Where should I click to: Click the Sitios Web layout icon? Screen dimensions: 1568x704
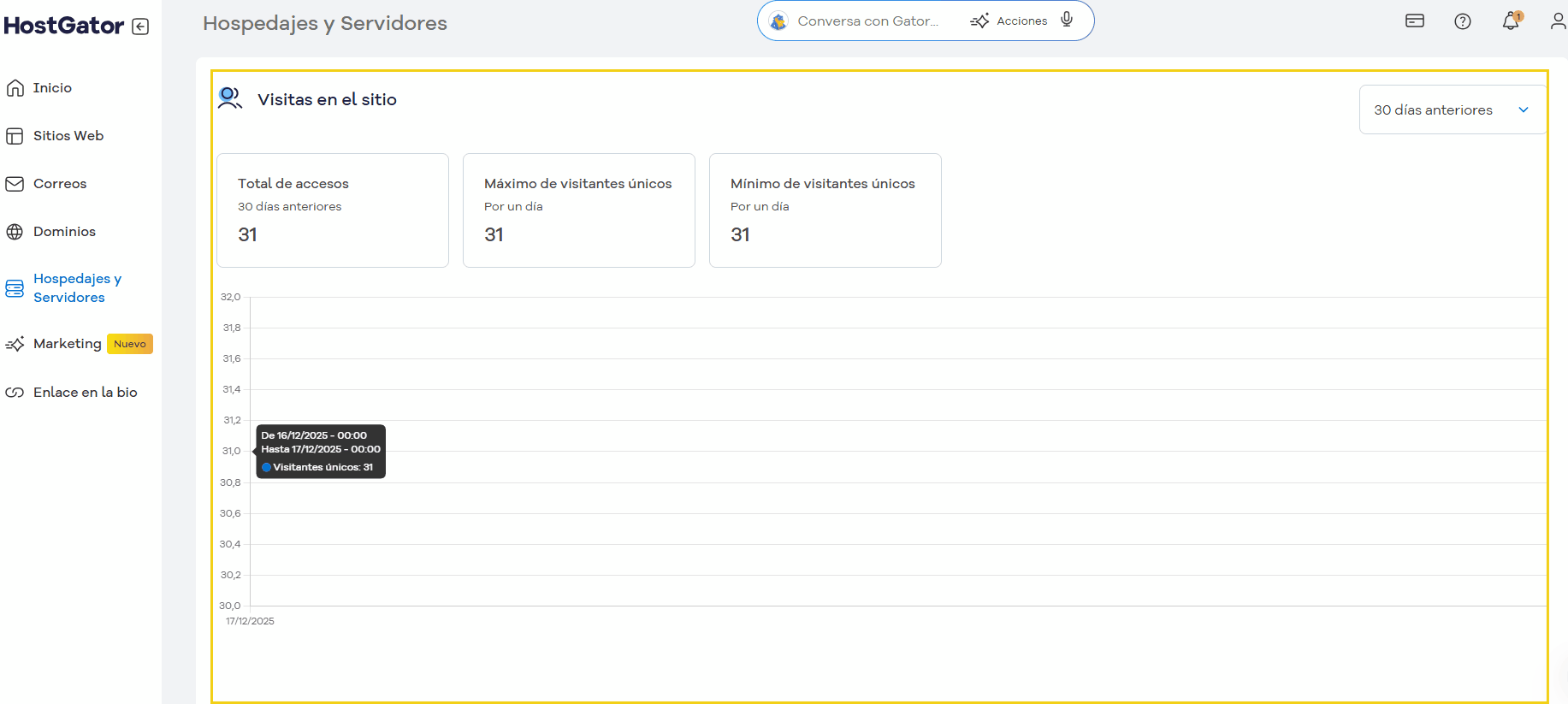[15, 136]
